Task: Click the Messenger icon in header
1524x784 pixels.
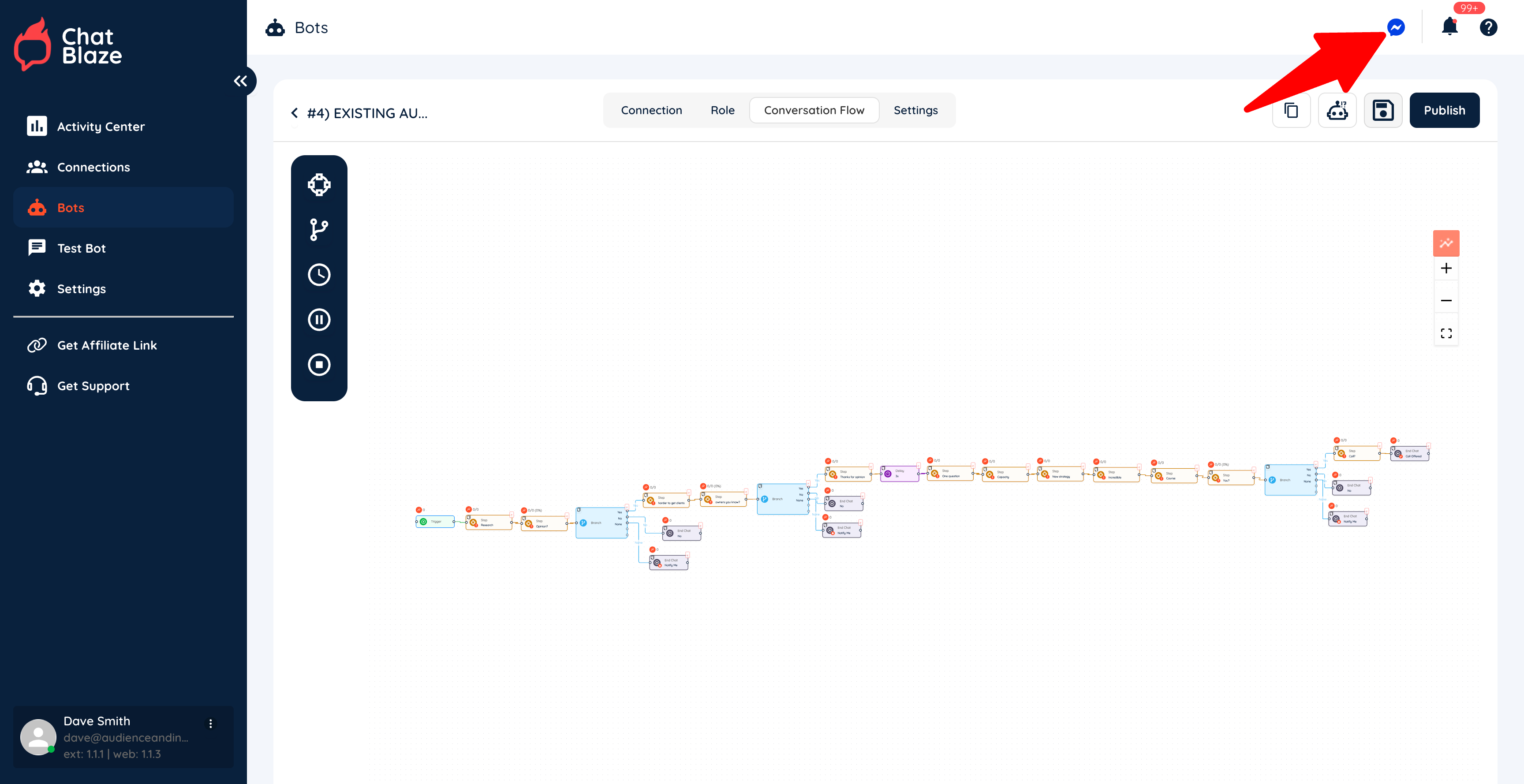Action: (x=1396, y=27)
